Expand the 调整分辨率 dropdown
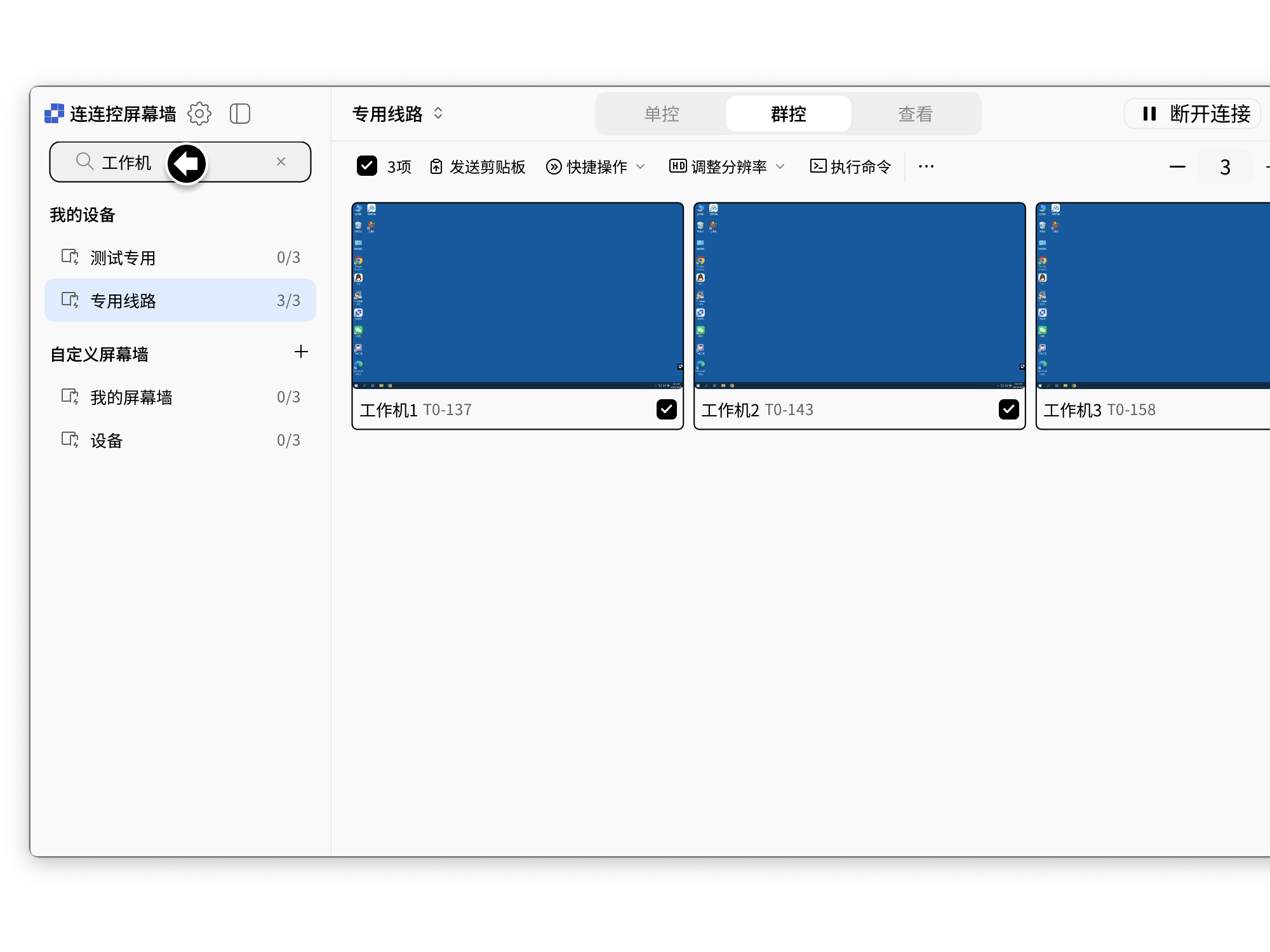1270x952 pixels. [x=727, y=166]
